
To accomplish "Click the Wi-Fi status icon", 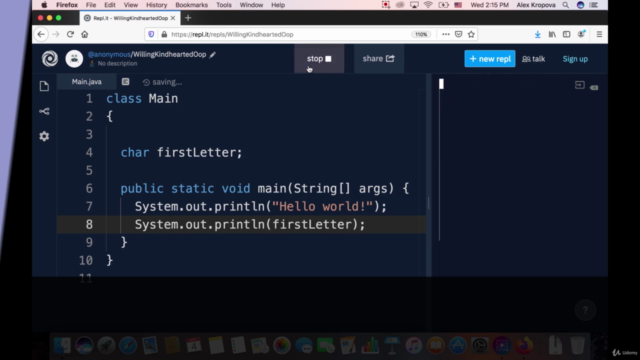I will 428,5.
